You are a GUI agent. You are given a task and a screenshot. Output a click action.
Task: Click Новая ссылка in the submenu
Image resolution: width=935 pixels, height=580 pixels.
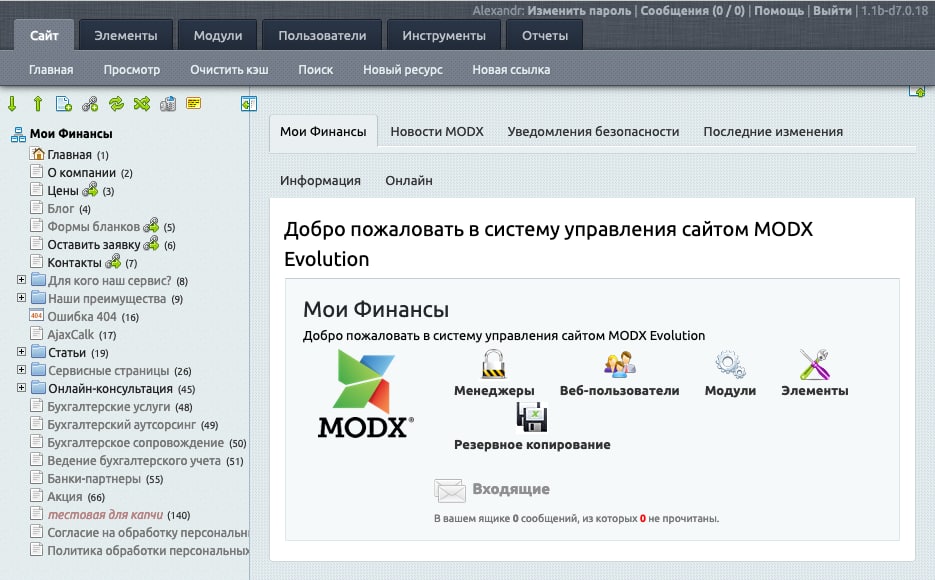point(511,70)
